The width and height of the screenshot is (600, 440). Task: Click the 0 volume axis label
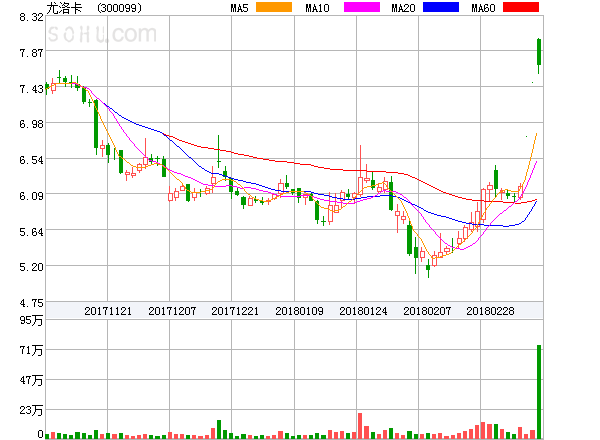40,434
